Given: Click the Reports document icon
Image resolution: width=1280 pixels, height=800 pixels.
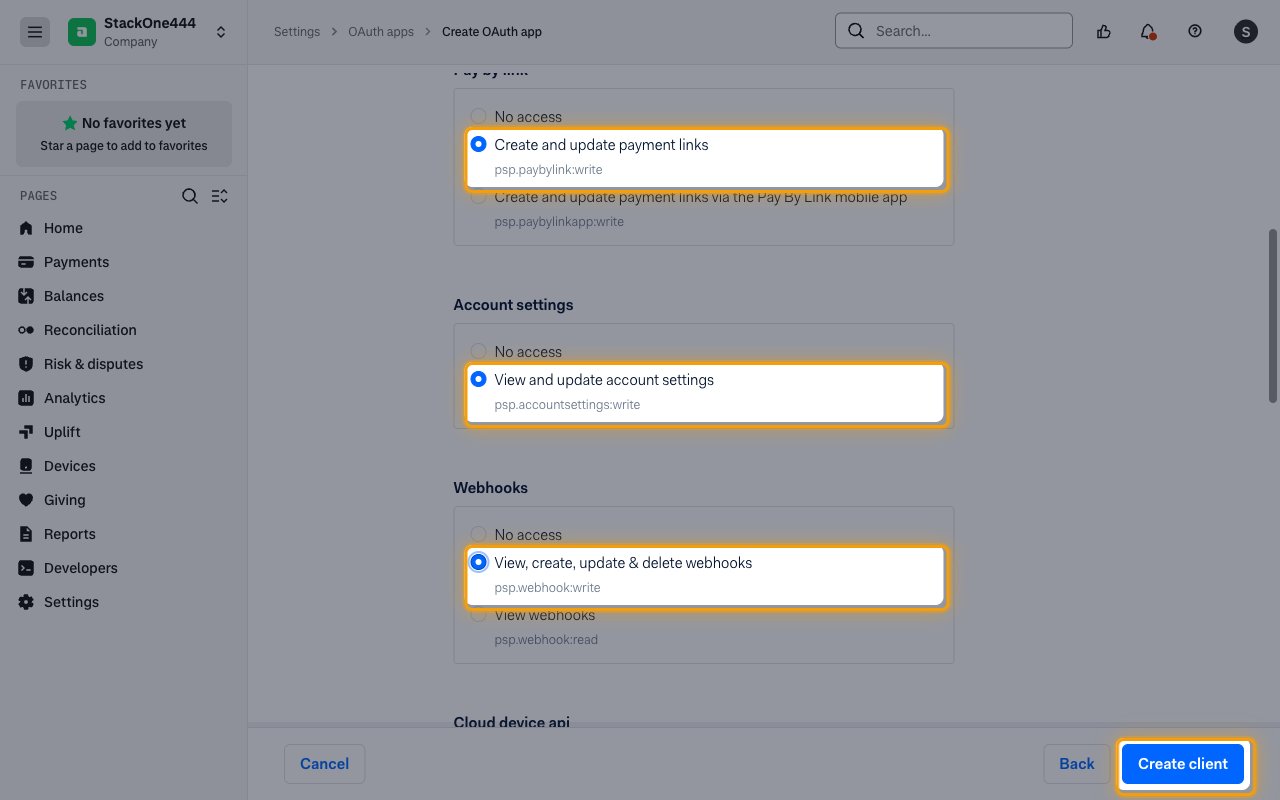Looking at the screenshot, I should (x=26, y=534).
